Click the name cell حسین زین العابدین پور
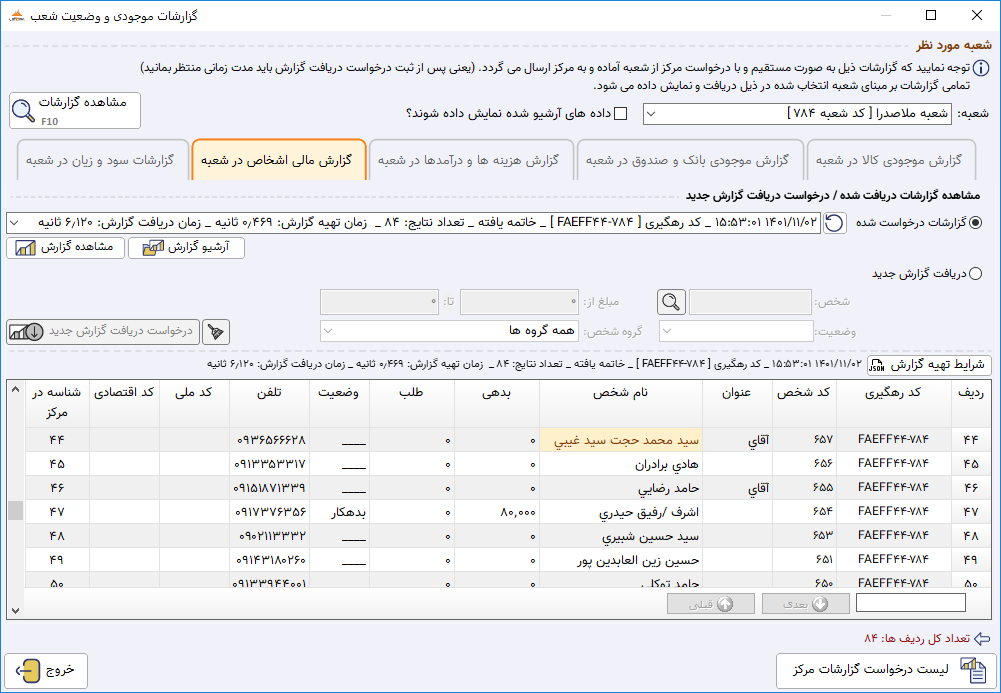The width and height of the screenshot is (1001, 693). 621,560
